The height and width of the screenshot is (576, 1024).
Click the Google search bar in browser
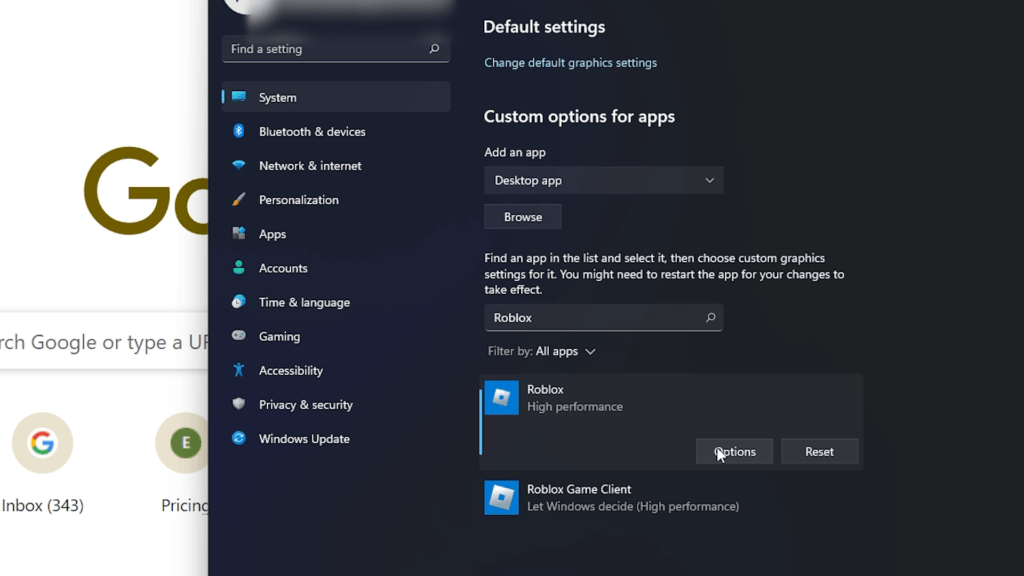[x=104, y=342]
